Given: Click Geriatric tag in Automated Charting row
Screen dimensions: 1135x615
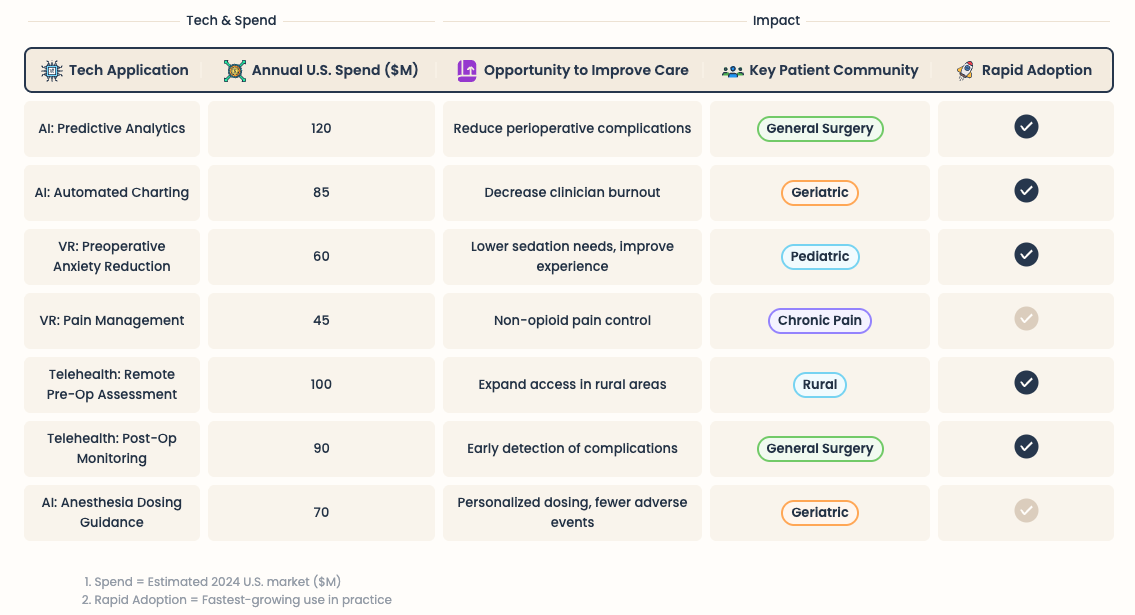Looking at the screenshot, I should pyautogui.click(x=819, y=193).
